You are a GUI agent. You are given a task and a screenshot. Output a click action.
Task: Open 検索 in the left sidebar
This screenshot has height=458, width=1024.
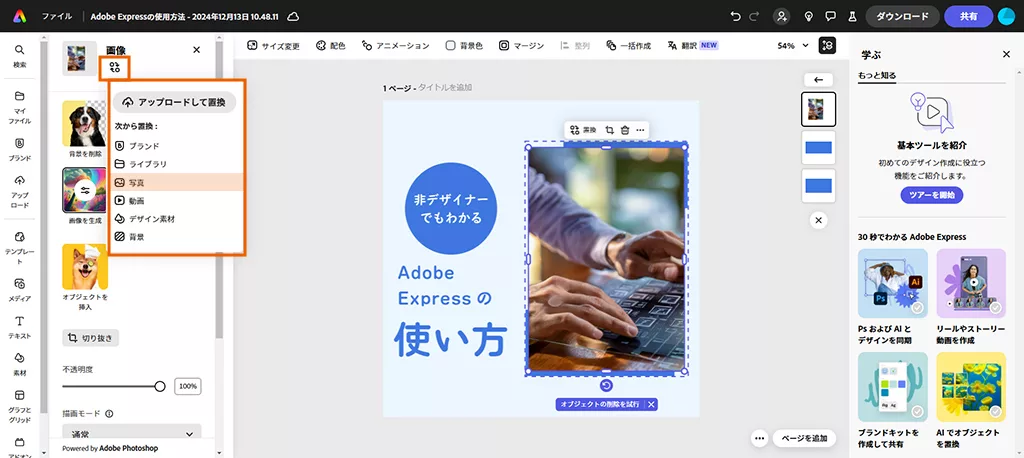tap(20, 56)
